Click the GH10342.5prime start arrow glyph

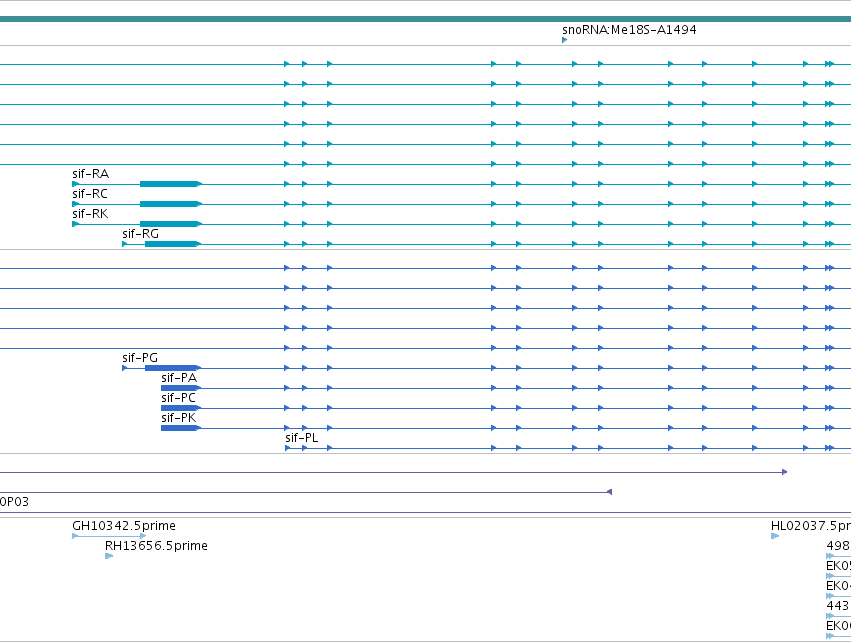tap(75, 536)
